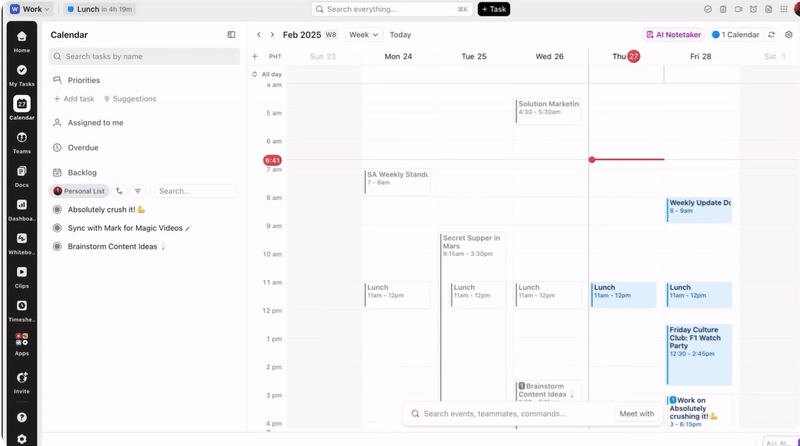Go to the next week

pyautogui.click(x=272, y=35)
